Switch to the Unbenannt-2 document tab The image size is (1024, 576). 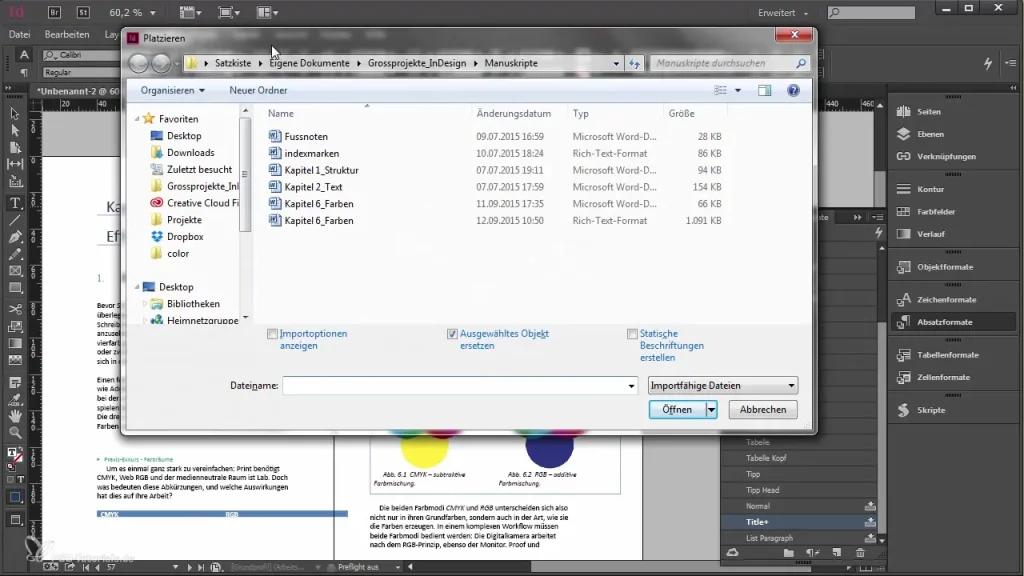click(x=78, y=91)
